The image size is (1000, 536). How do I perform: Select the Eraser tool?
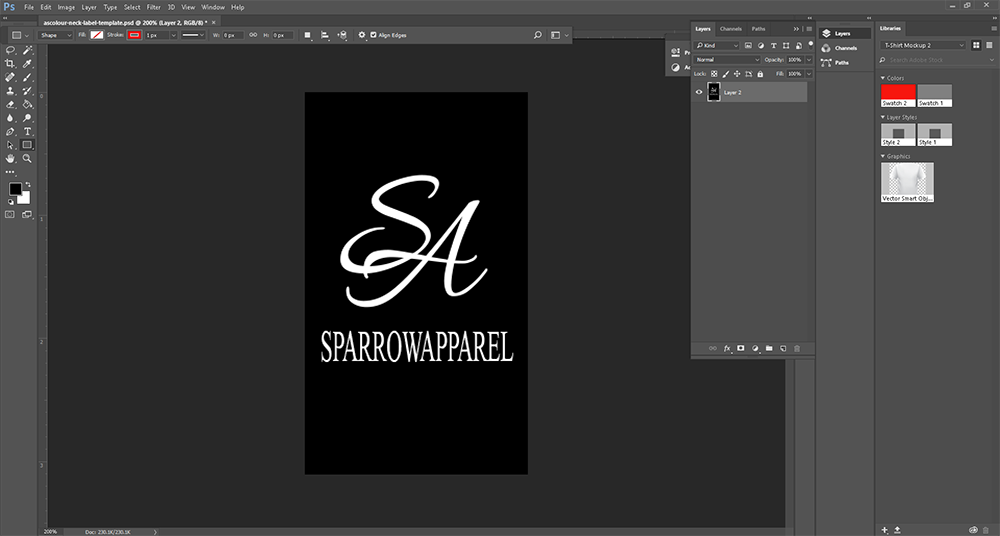click(x=10, y=104)
